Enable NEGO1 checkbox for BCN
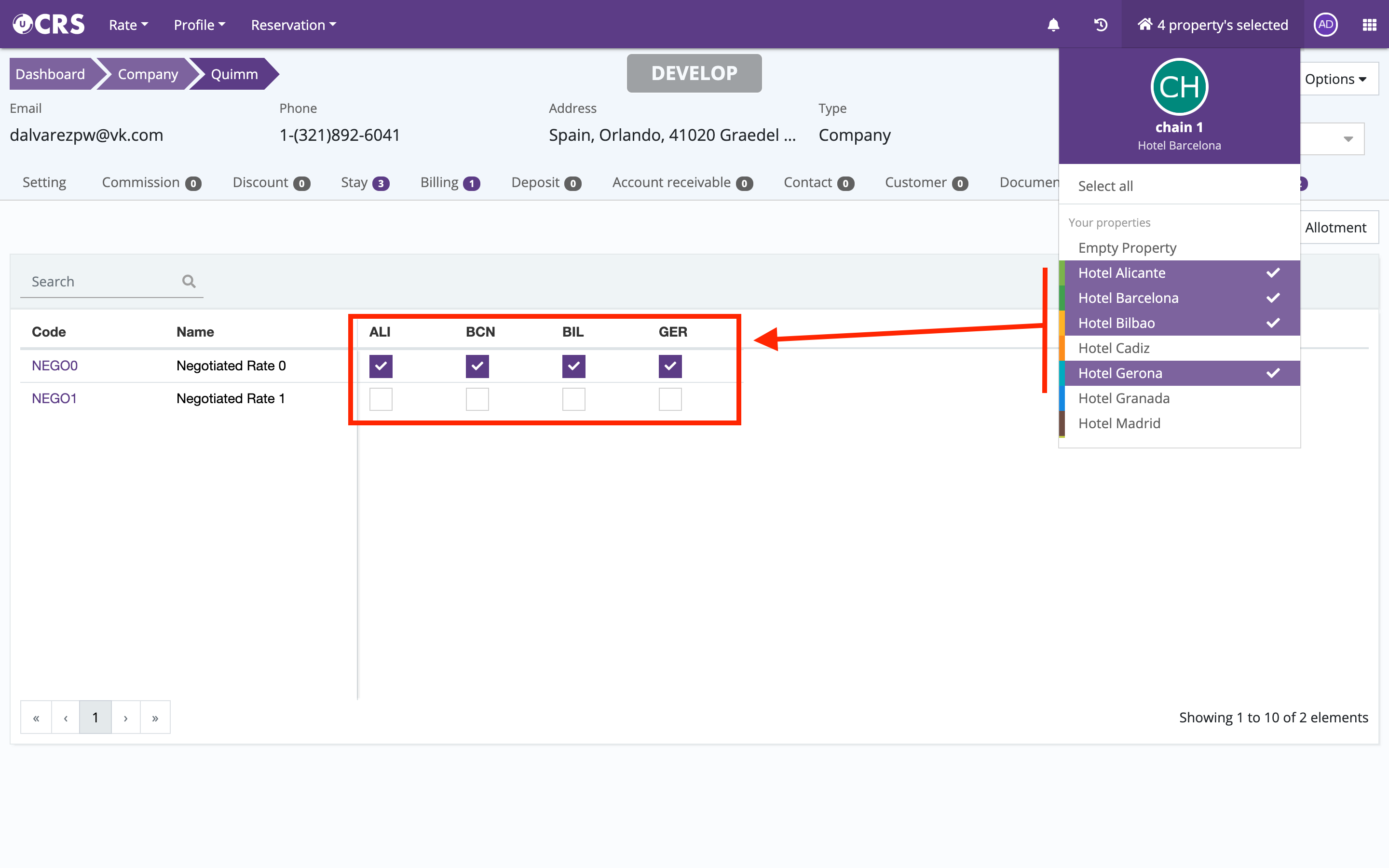This screenshot has width=1389, height=868. [x=477, y=399]
